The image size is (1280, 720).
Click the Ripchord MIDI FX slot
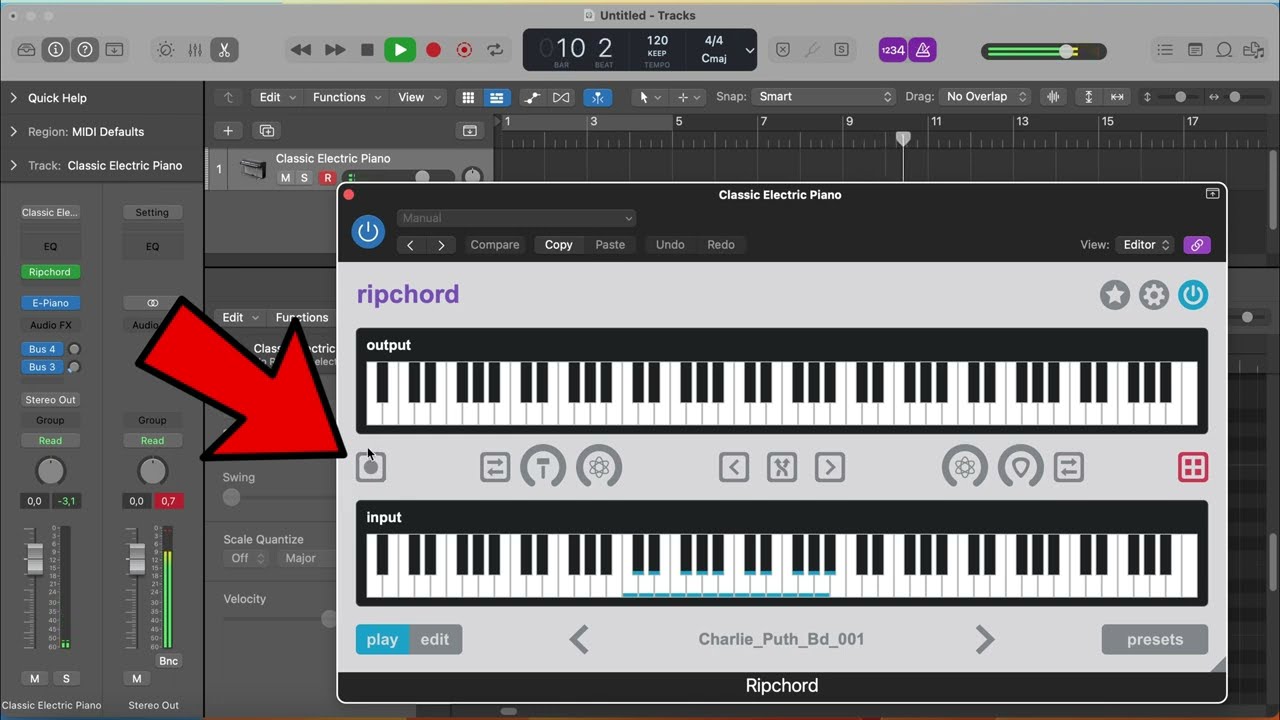coord(50,272)
